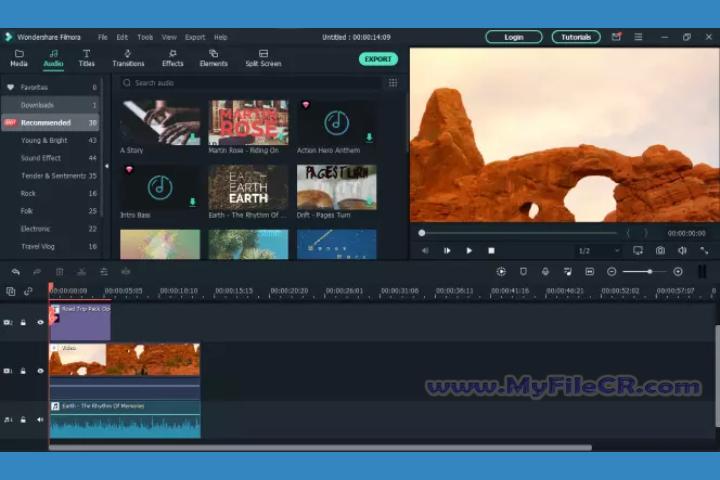The image size is (720, 480).
Task: Open the hamburger settings menu icon
Action: pos(638,37)
